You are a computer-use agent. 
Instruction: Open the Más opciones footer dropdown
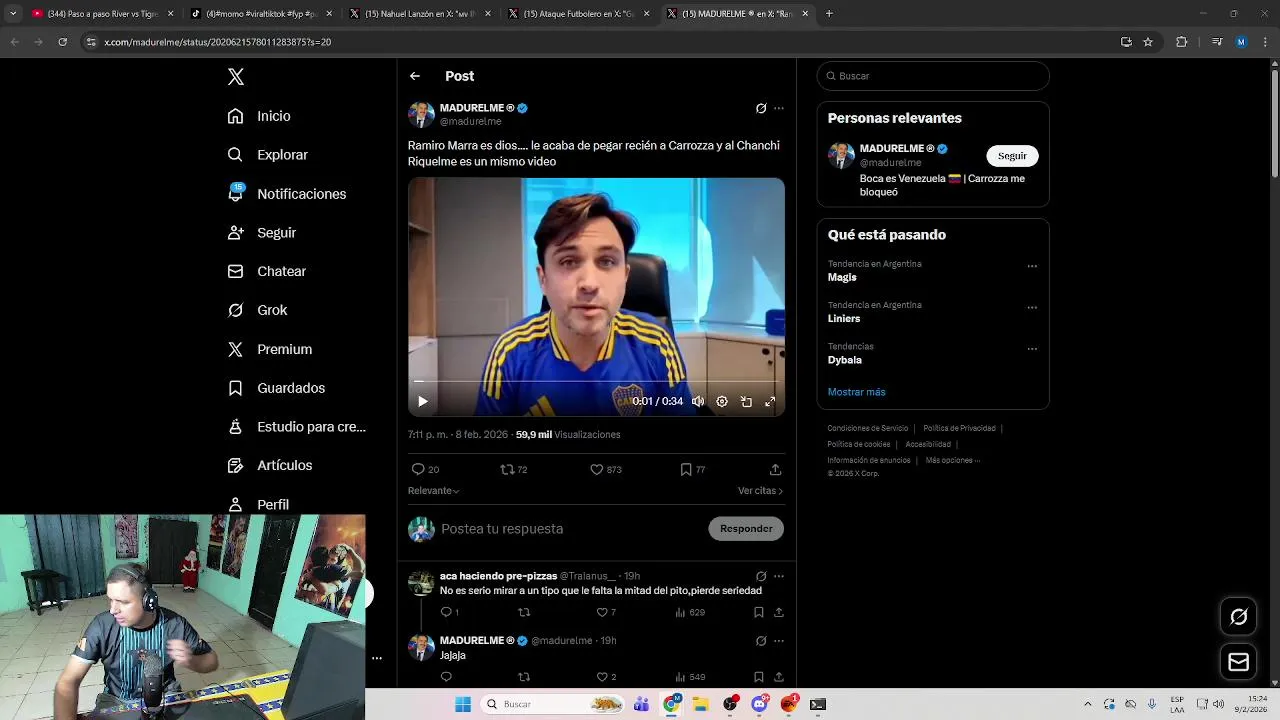tap(952, 460)
